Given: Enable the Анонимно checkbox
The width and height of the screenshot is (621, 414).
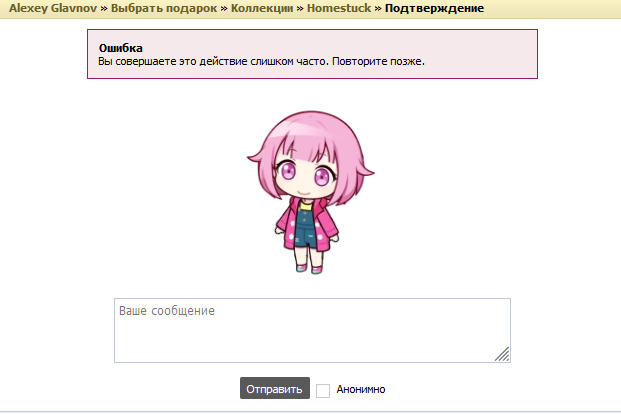Looking at the screenshot, I should click(x=323, y=390).
